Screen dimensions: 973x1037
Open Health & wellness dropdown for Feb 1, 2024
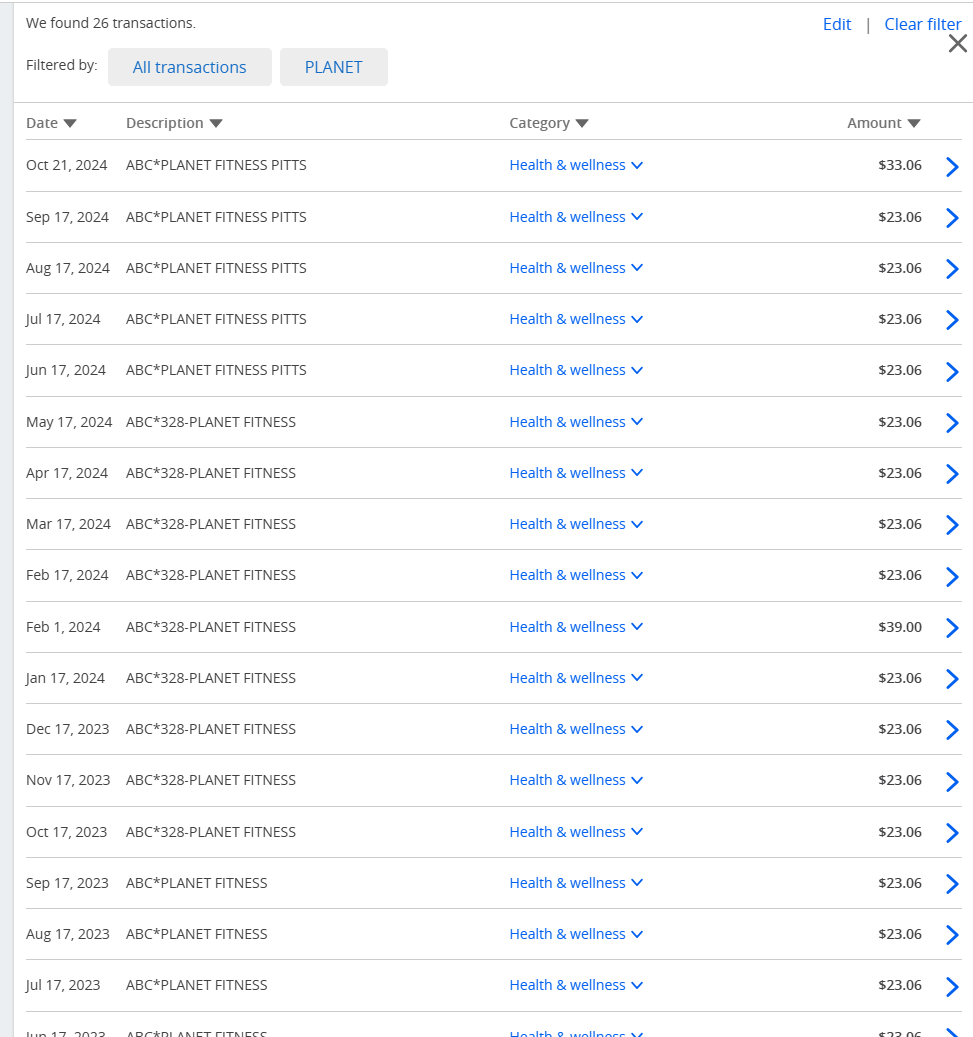click(576, 627)
